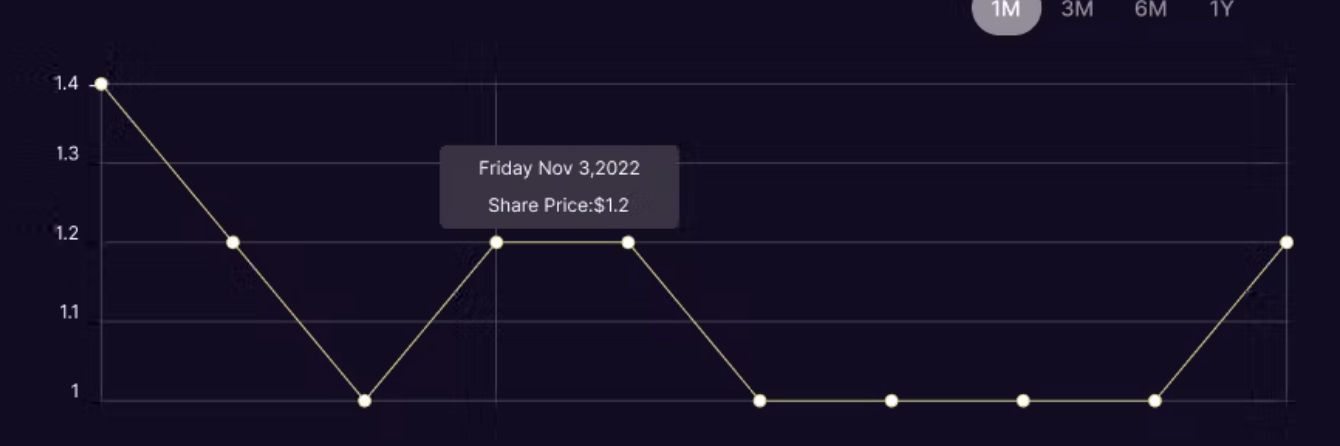Click the first data point at 1.4
Screen dimensions: 1340x446
click(101, 84)
